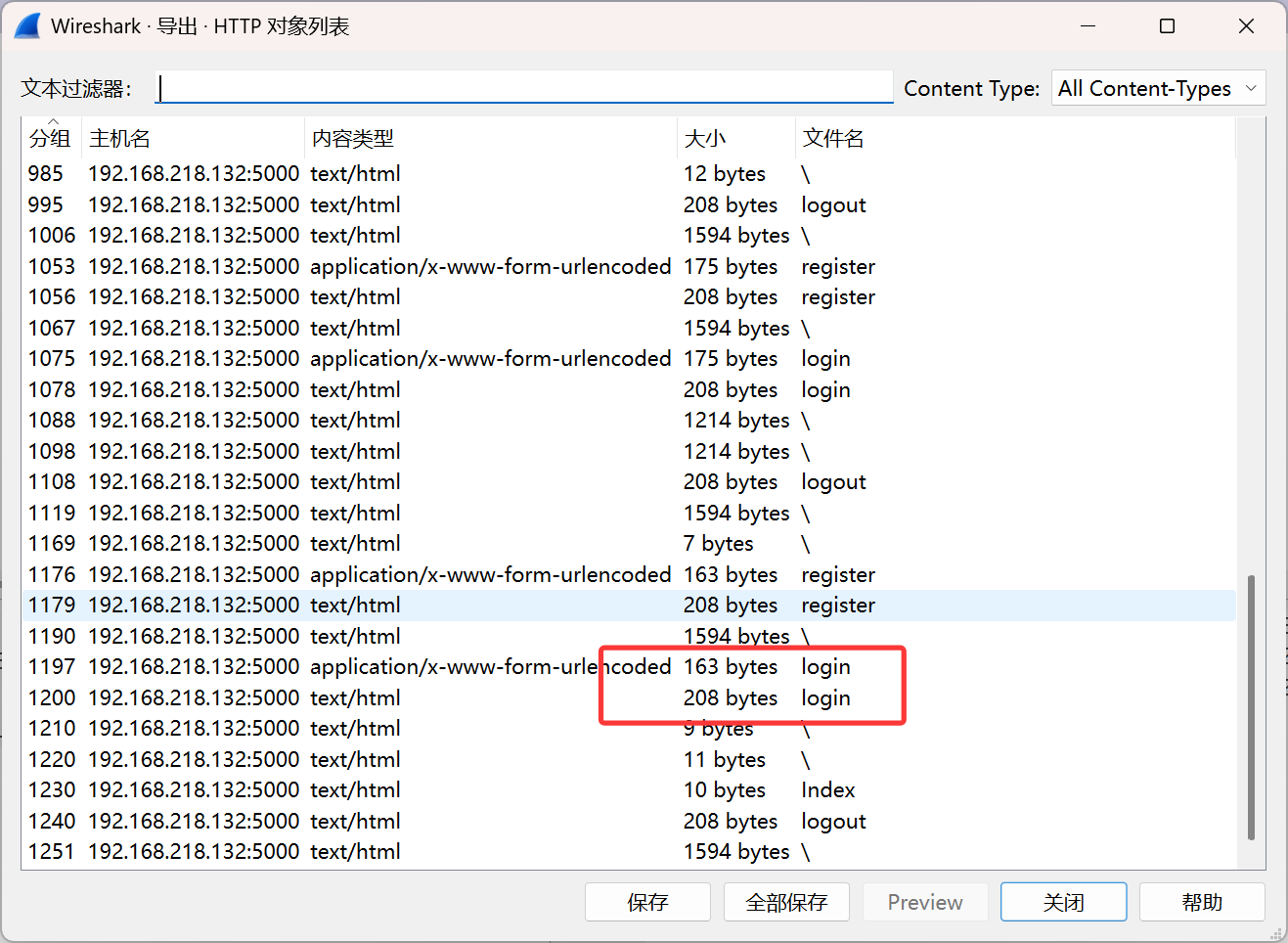Viewport: 1288px width, 943px height.
Task: Select packet 1197 login row
Action: point(629,666)
